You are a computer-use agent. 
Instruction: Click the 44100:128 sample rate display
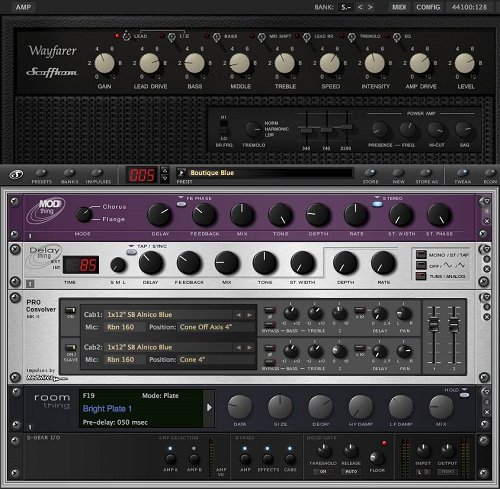[x=469, y=7]
